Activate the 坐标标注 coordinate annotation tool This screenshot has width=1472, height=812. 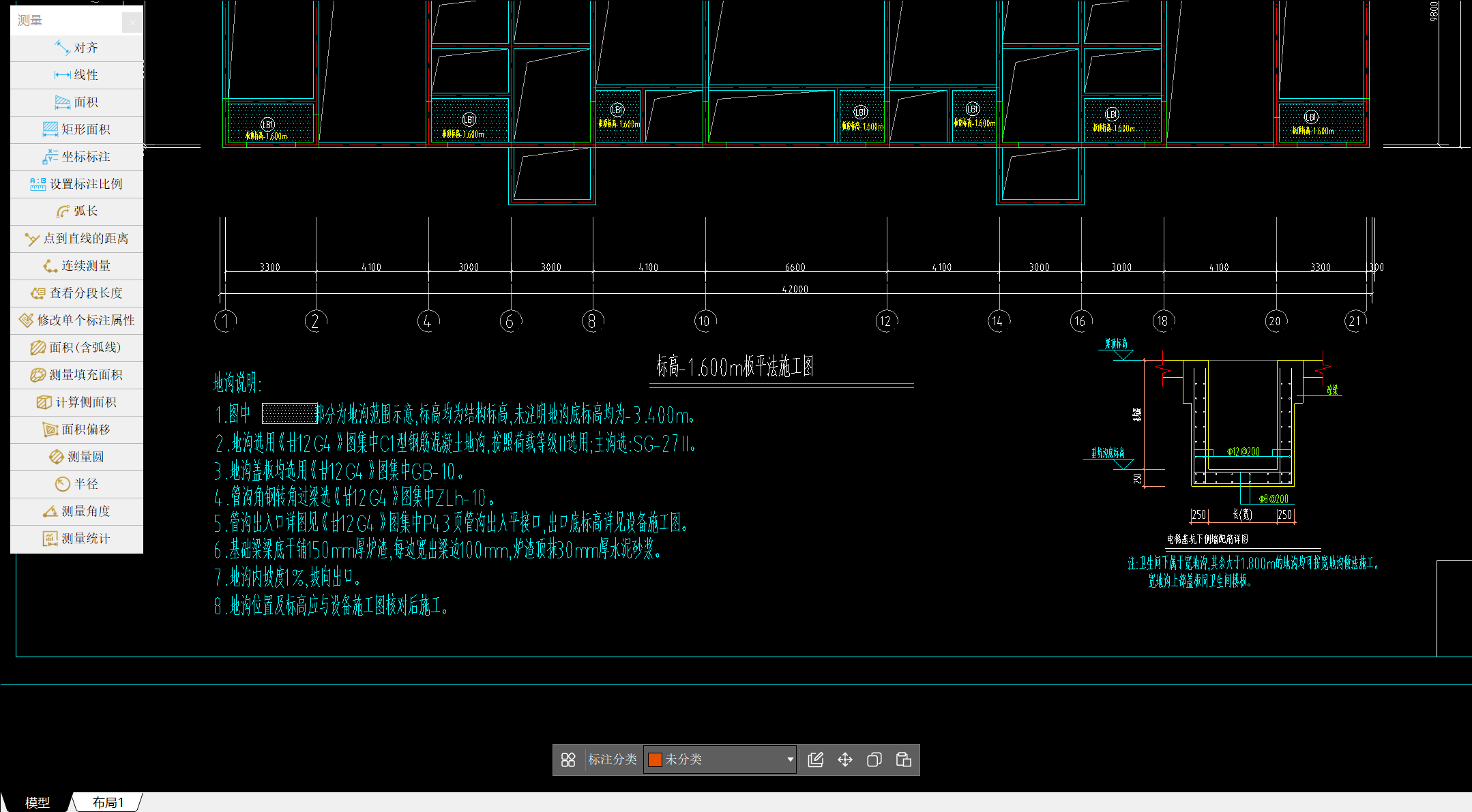(x=76, y=157)
